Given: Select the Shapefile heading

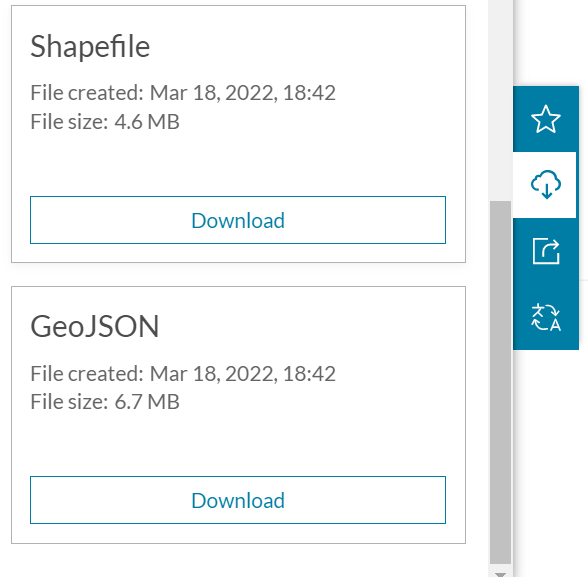Looking at the screenshot, I should 90,46.
